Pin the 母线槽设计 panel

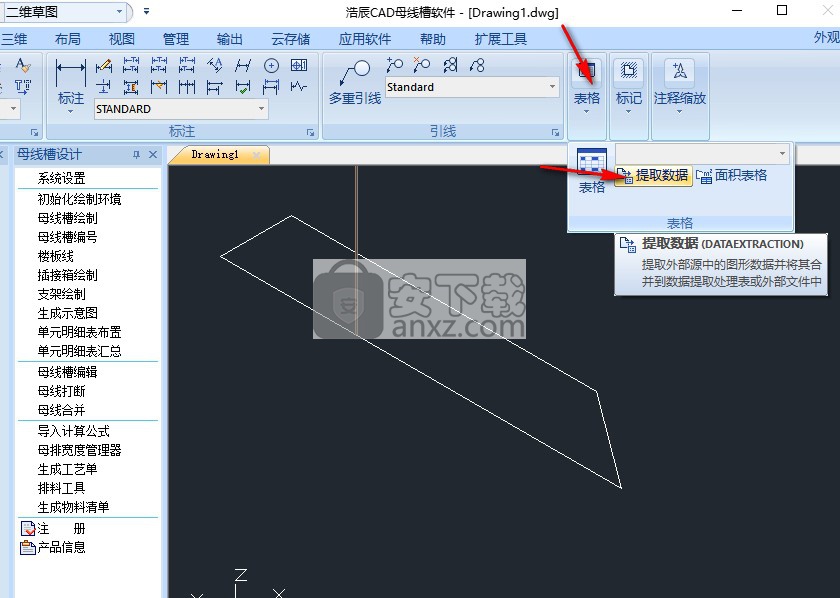click(137, 155)
